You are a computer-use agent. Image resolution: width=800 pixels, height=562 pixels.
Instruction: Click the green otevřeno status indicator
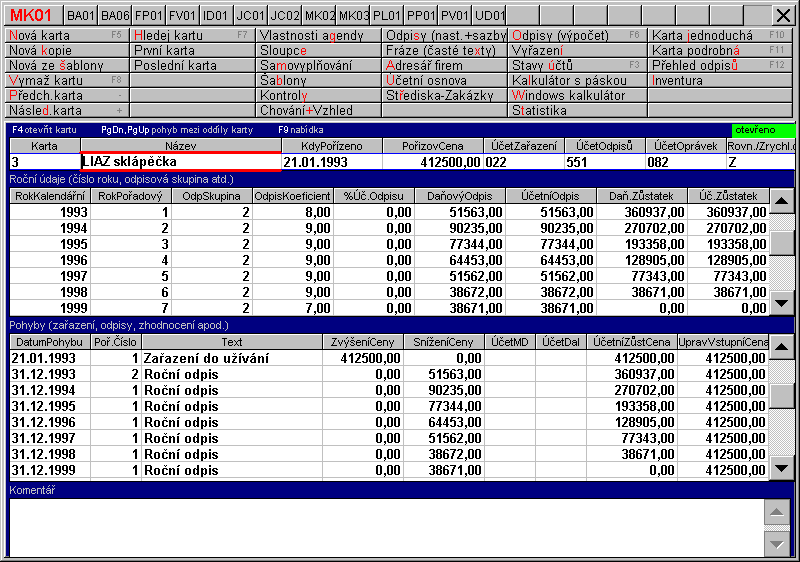point(763,130)
